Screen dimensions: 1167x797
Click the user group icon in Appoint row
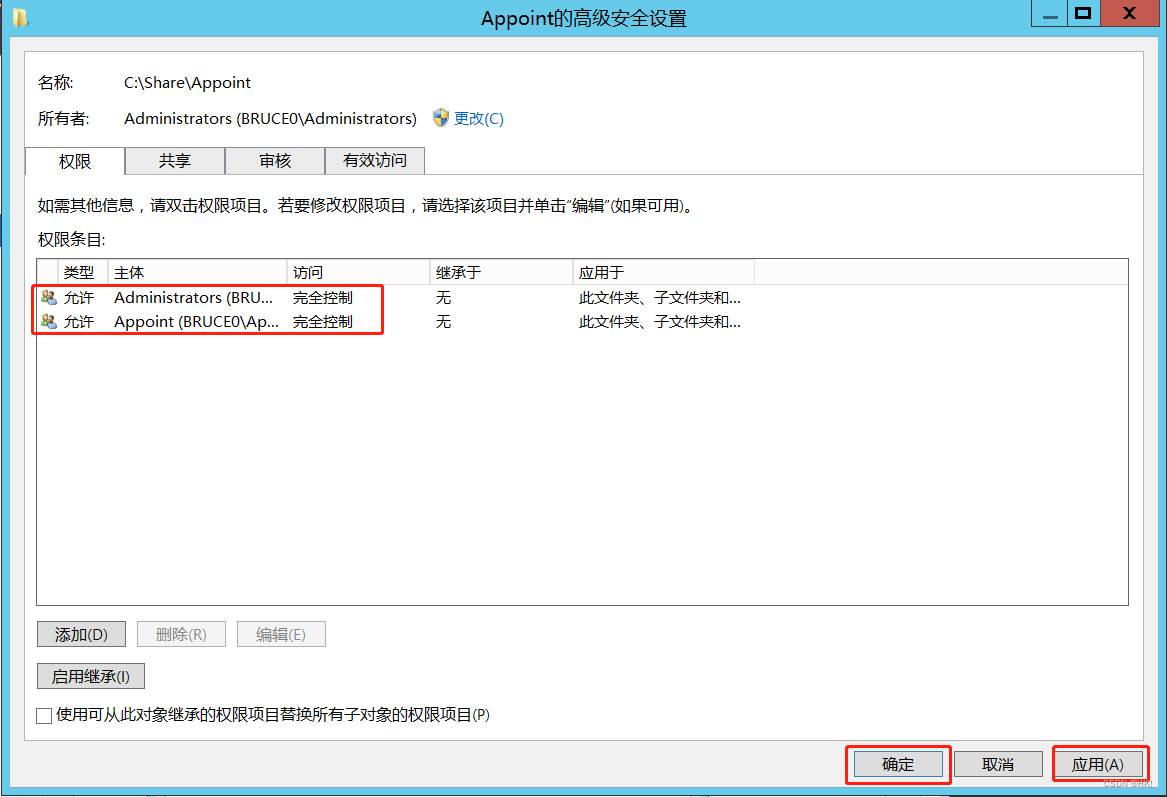coord(49,321)
